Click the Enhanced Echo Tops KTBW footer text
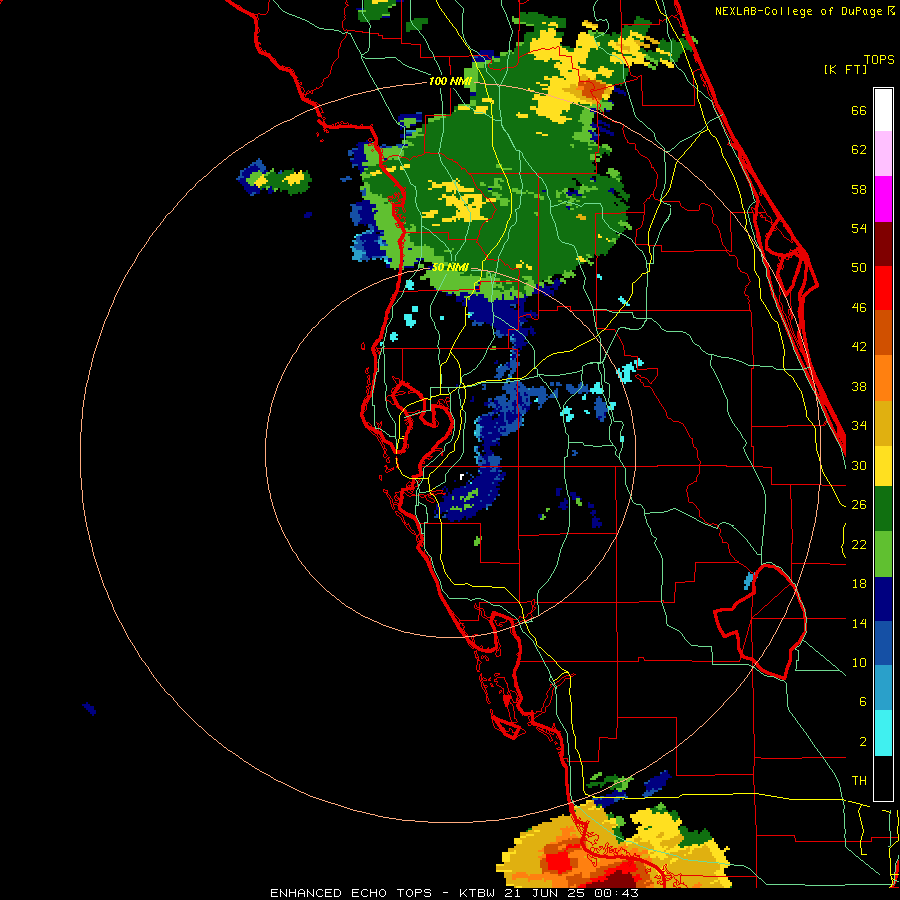The image size is (900, 900). point(454,893)
